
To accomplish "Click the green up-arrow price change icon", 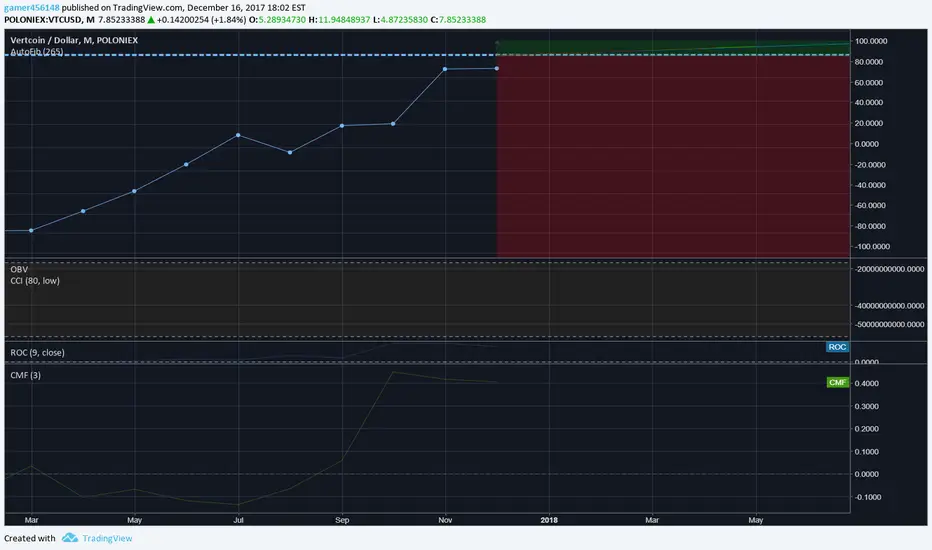I will (x=151, y=20).
